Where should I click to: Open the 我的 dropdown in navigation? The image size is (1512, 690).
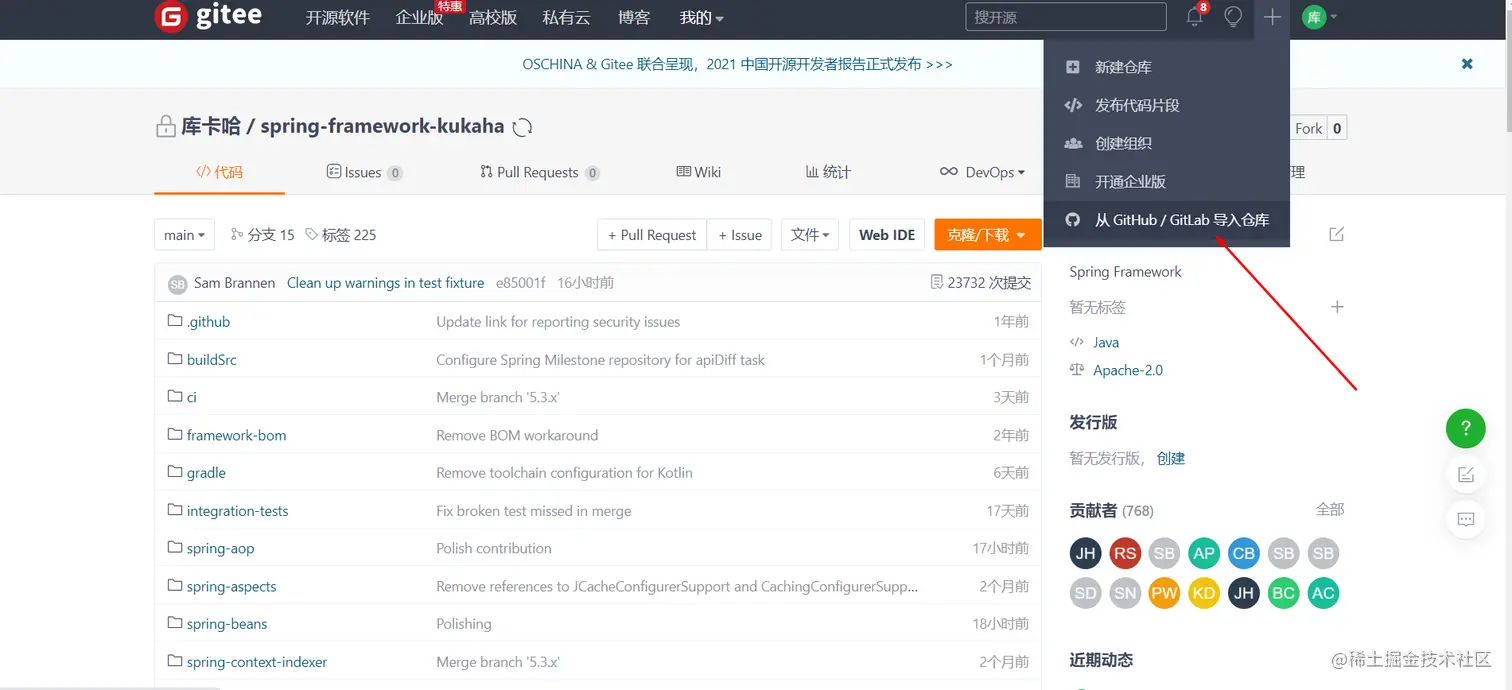coord(701,17)
